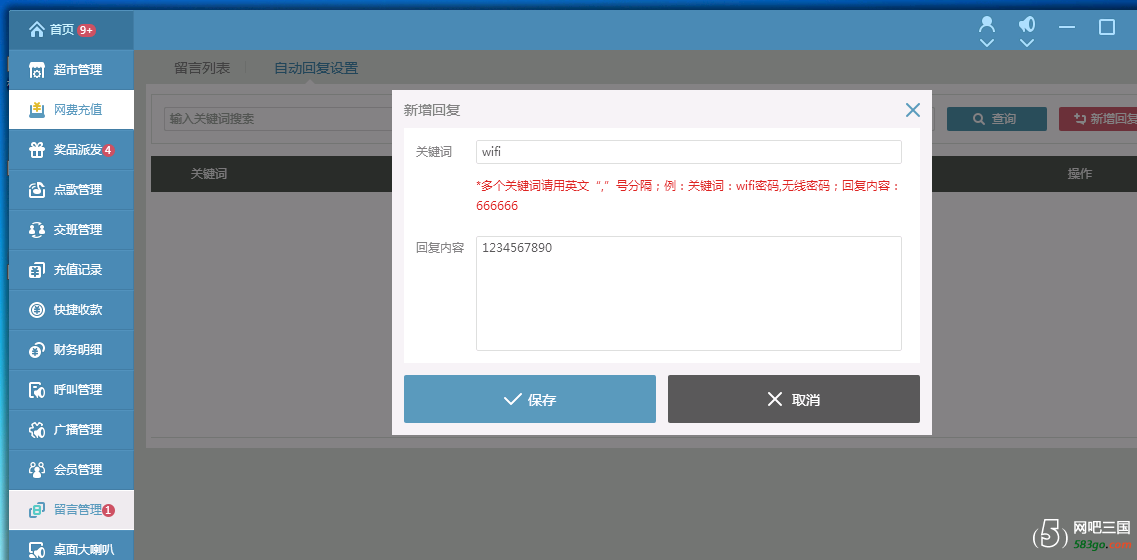The height and width of the screenshot is (560, 1137).
Task: Click the music icon beside 点歌管理
Action: click(x=37, y=190)
